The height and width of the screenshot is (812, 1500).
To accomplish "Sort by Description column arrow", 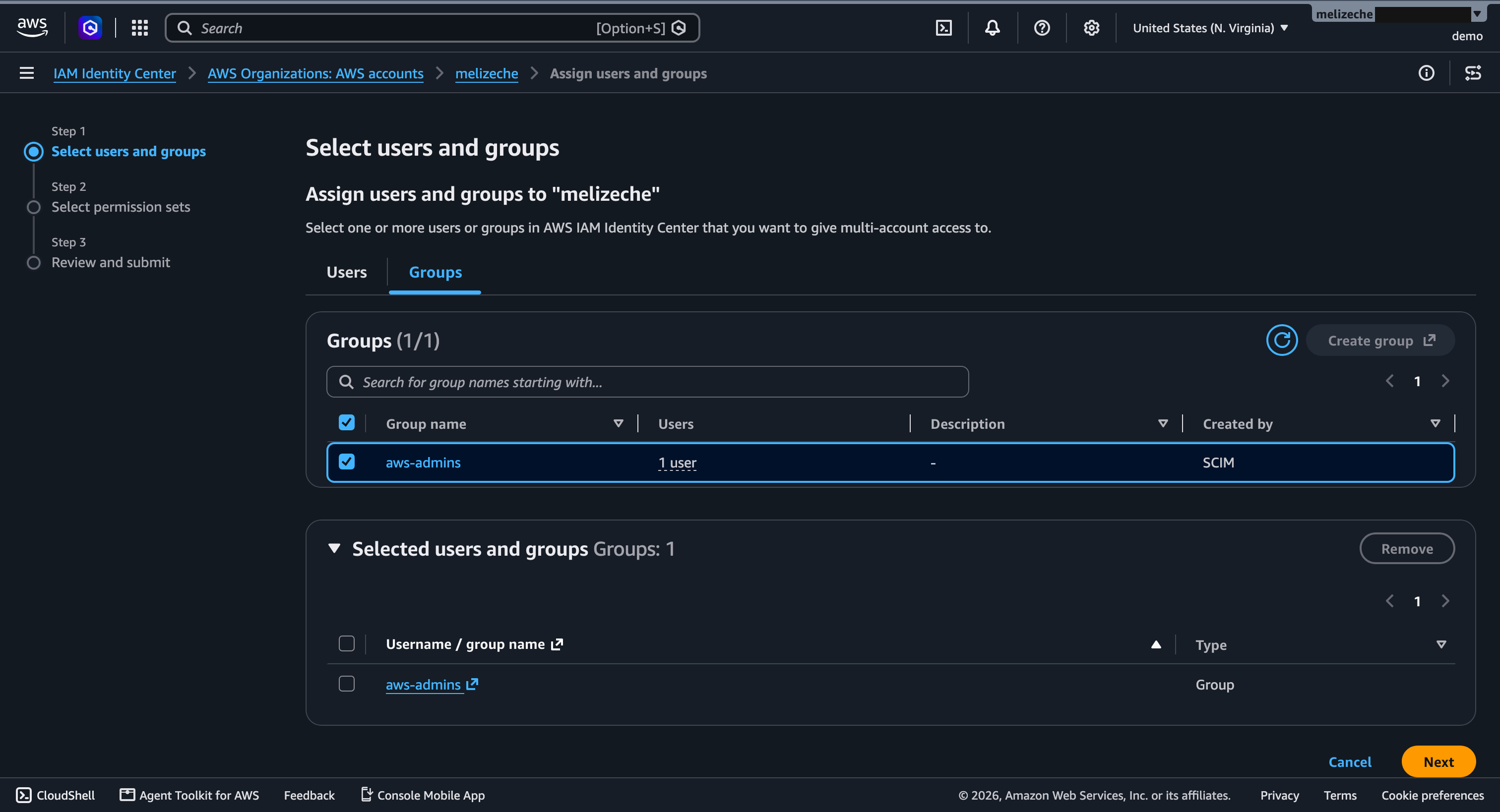I will click(x=1163, y=423).
